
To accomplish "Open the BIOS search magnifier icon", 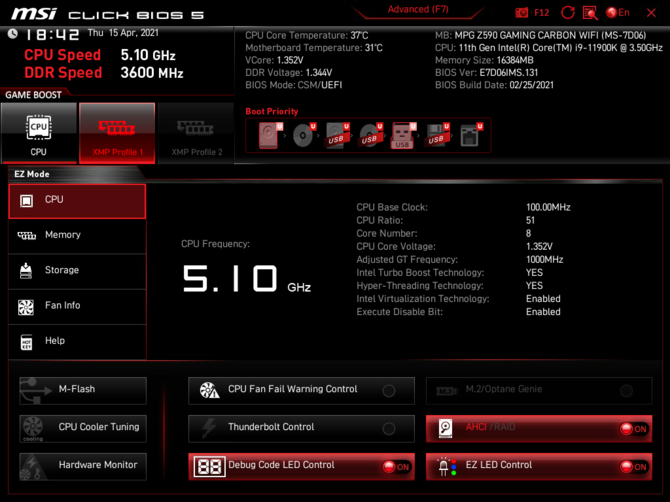I will pyautogui.click(x=590, y=13).
